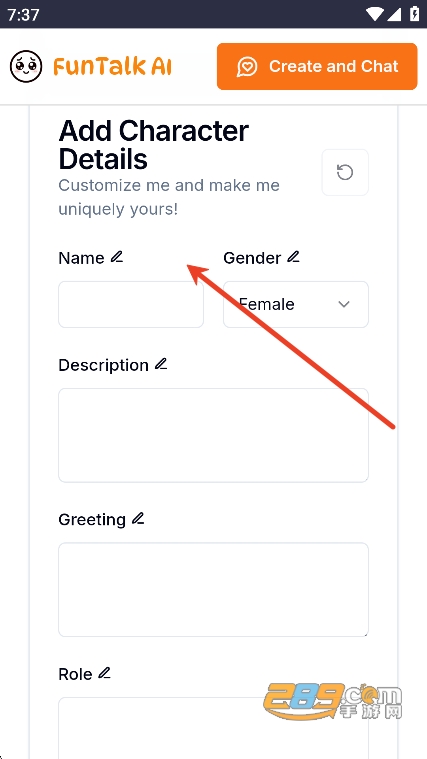Click the reset circular arrow icon

pyautogui.click(x=345, y=172)
